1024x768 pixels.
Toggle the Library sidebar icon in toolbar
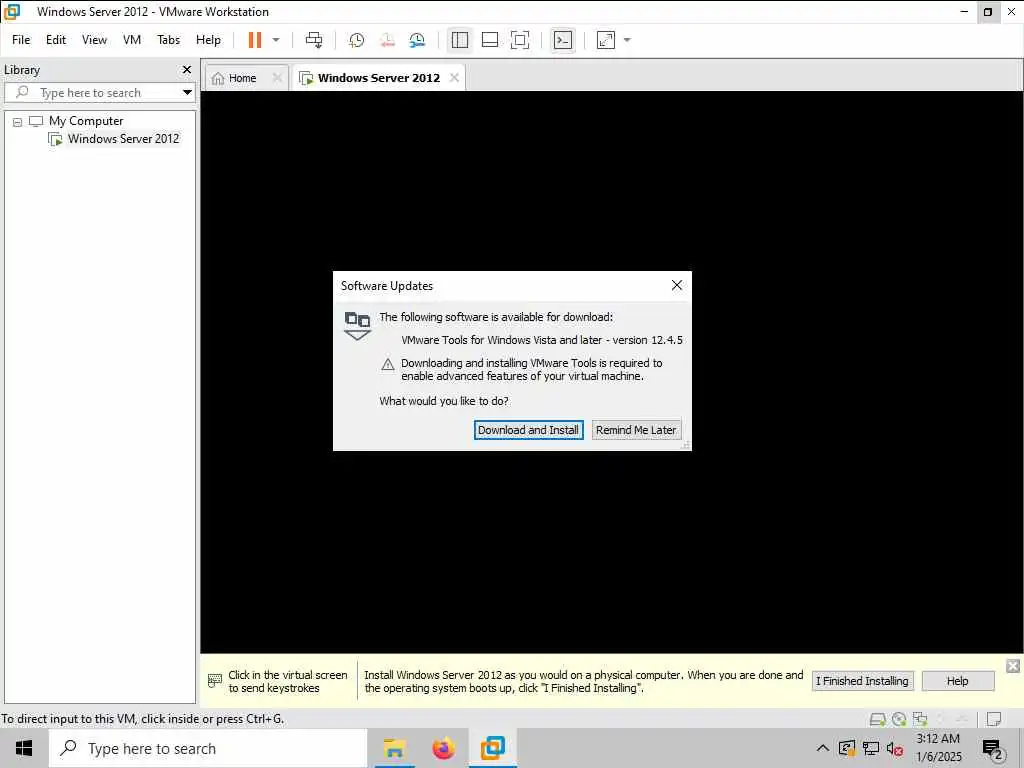[460, 40]
